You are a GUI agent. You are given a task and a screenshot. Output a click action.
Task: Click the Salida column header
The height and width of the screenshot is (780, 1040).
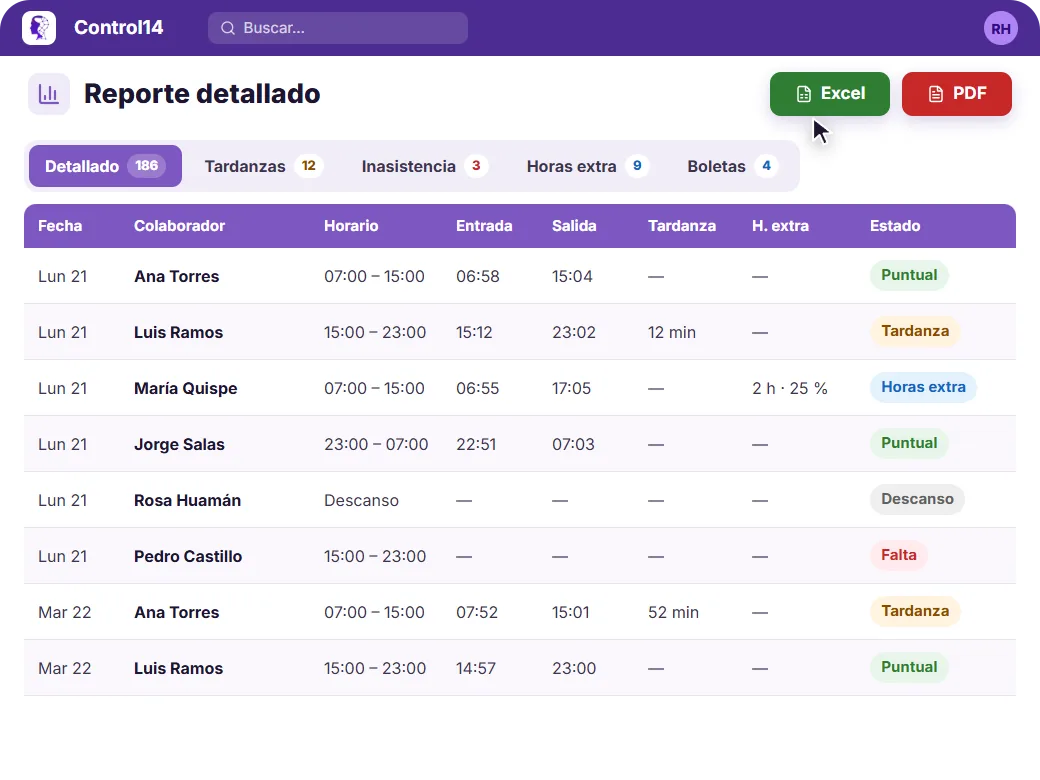tap(574, 226)
